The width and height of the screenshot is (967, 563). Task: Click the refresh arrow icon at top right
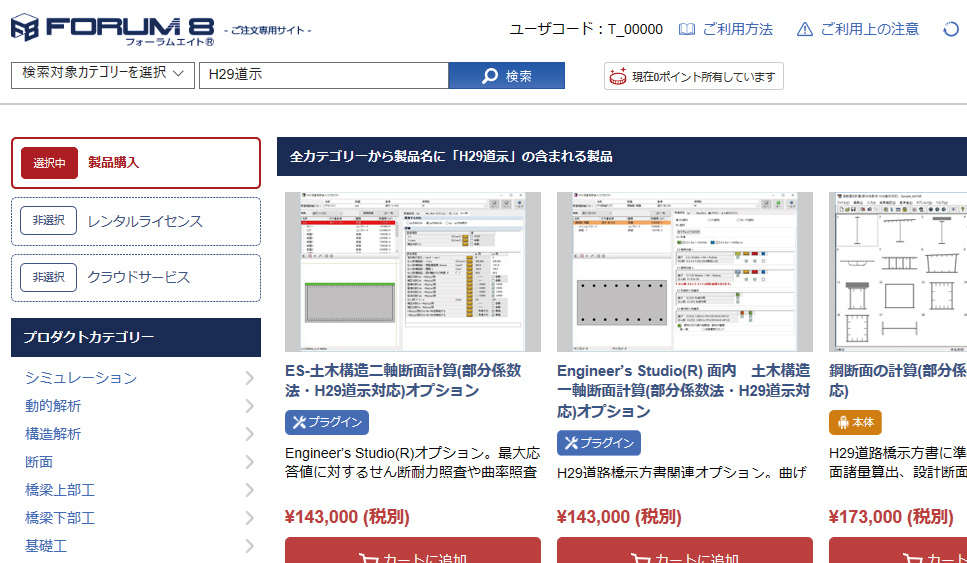tap(952, 29)
